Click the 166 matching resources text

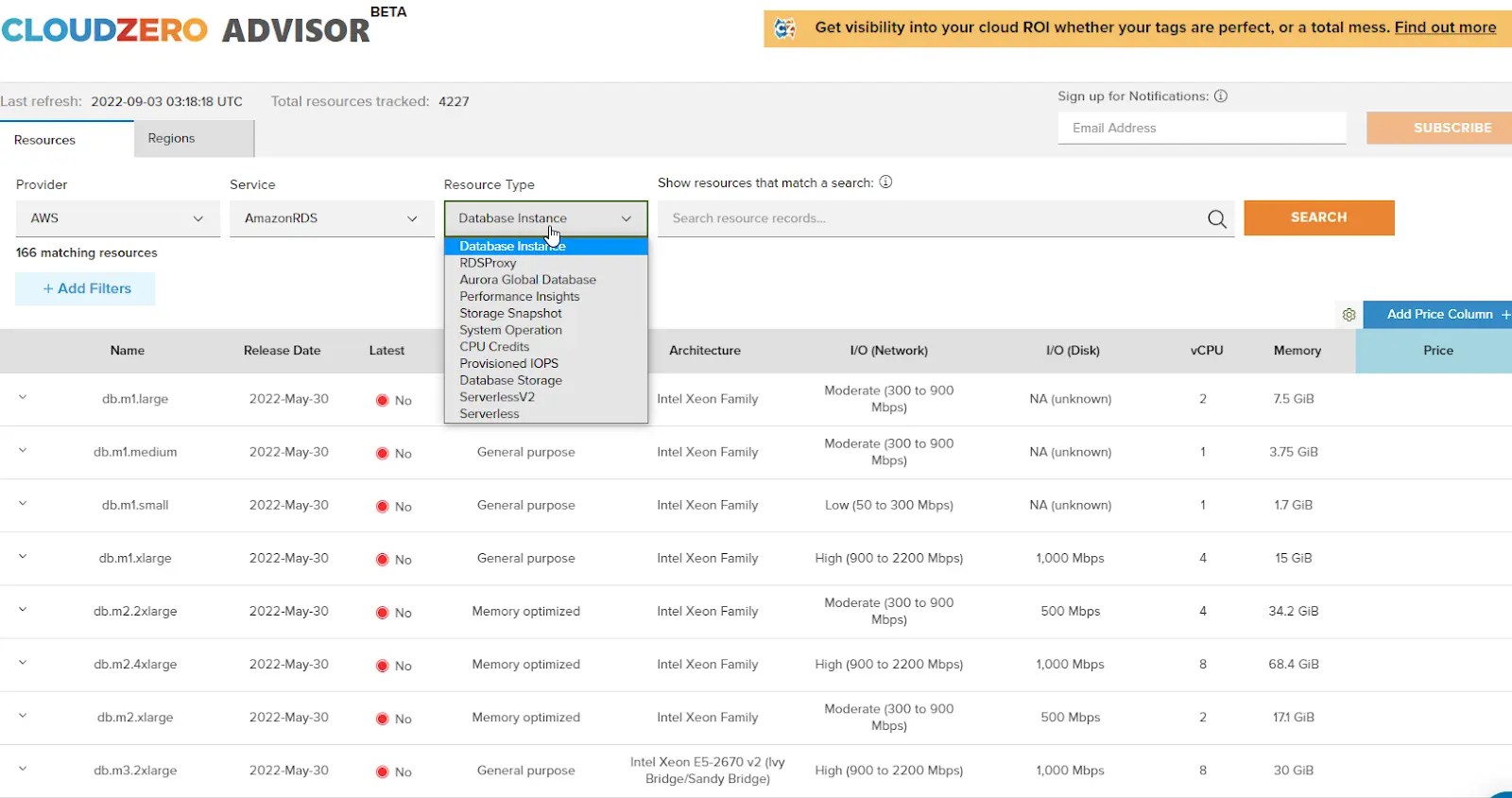pos(87,253)
